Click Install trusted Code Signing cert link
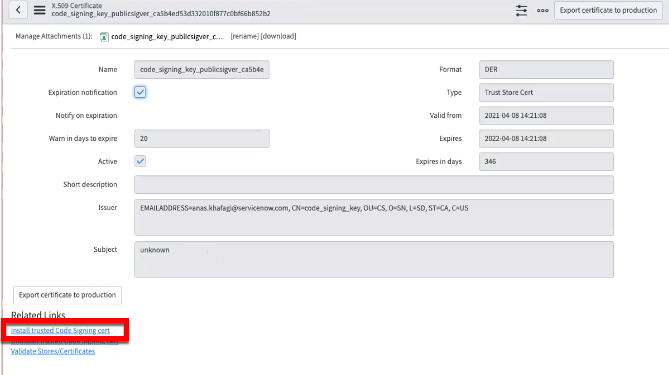Screen dimensions: 669x375 [x=60, y=331]
